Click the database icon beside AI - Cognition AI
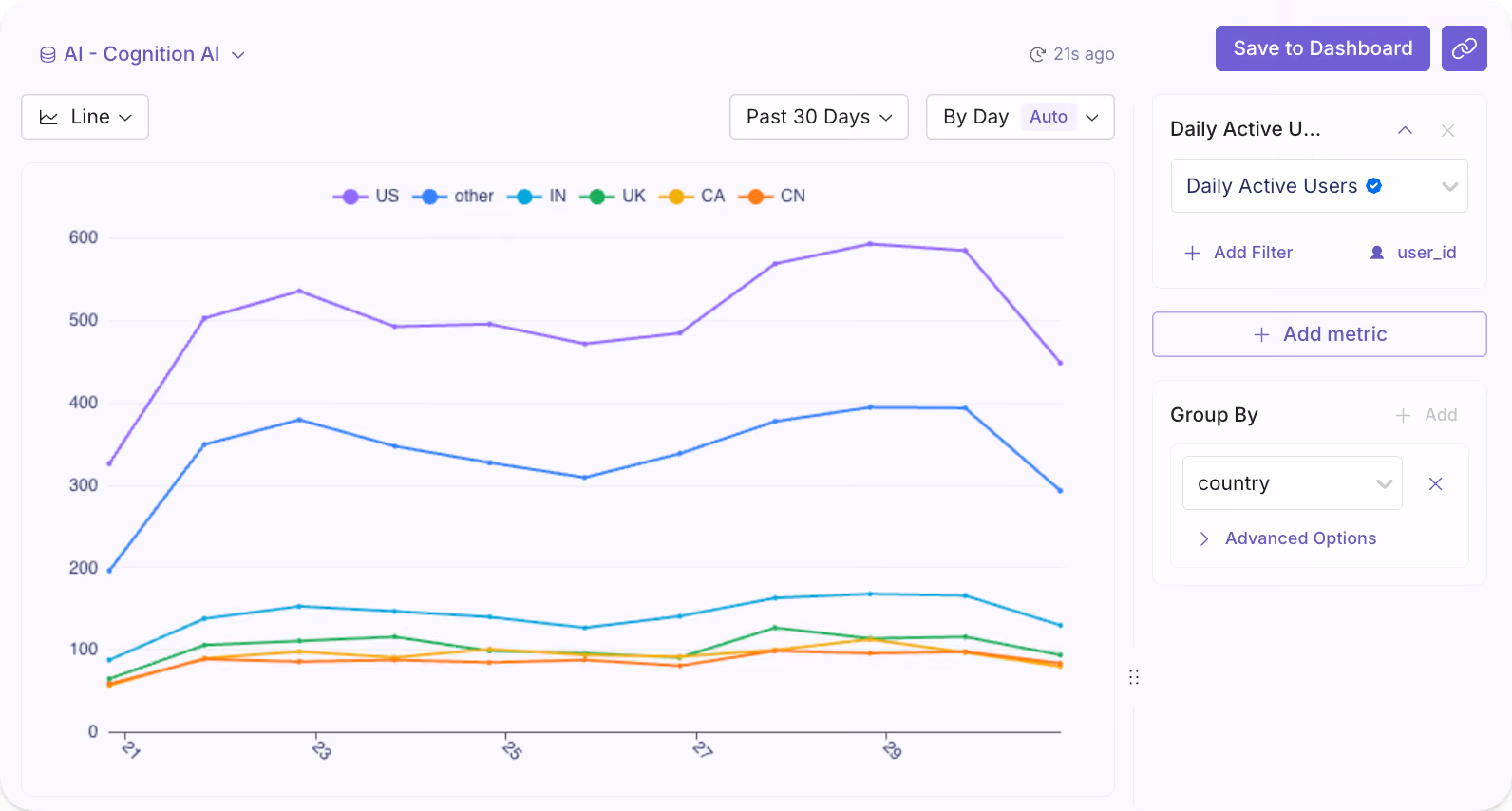 click(47, 55)
